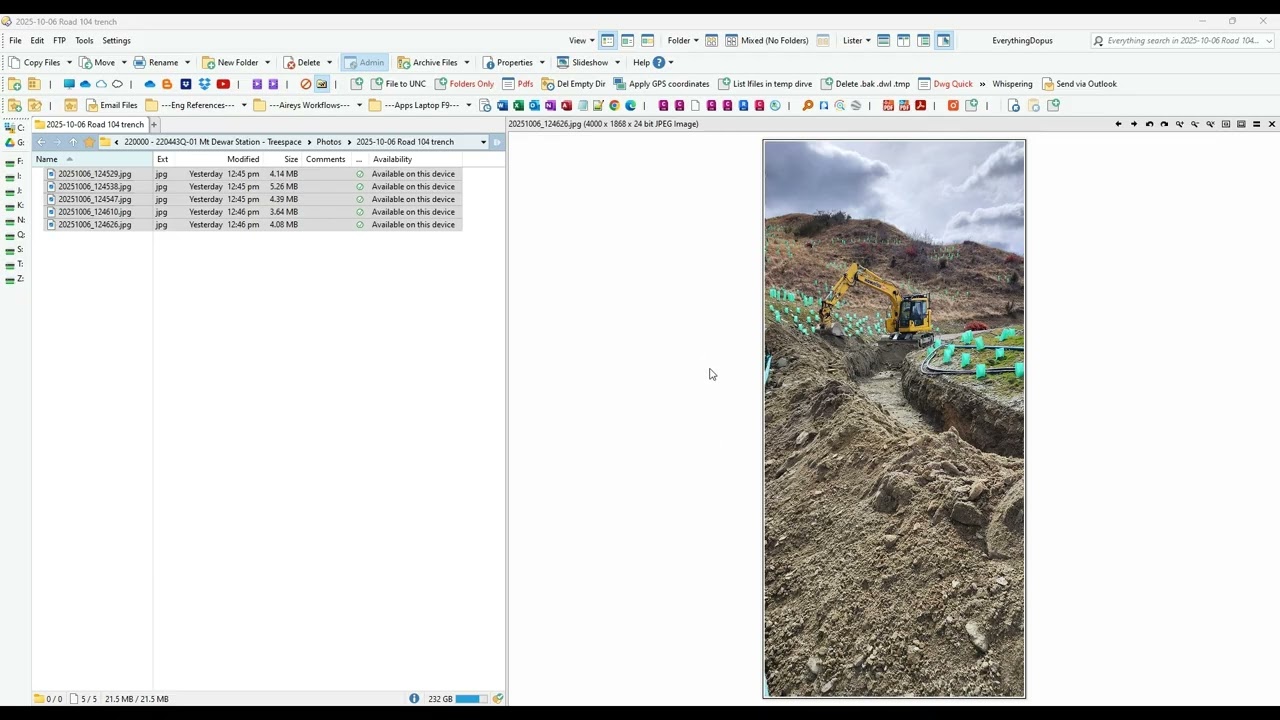This screenshot has height=720, width=1280.
Task: Click the favorites star in path bar
Action: pyautogui.click(x=89, y=142)
